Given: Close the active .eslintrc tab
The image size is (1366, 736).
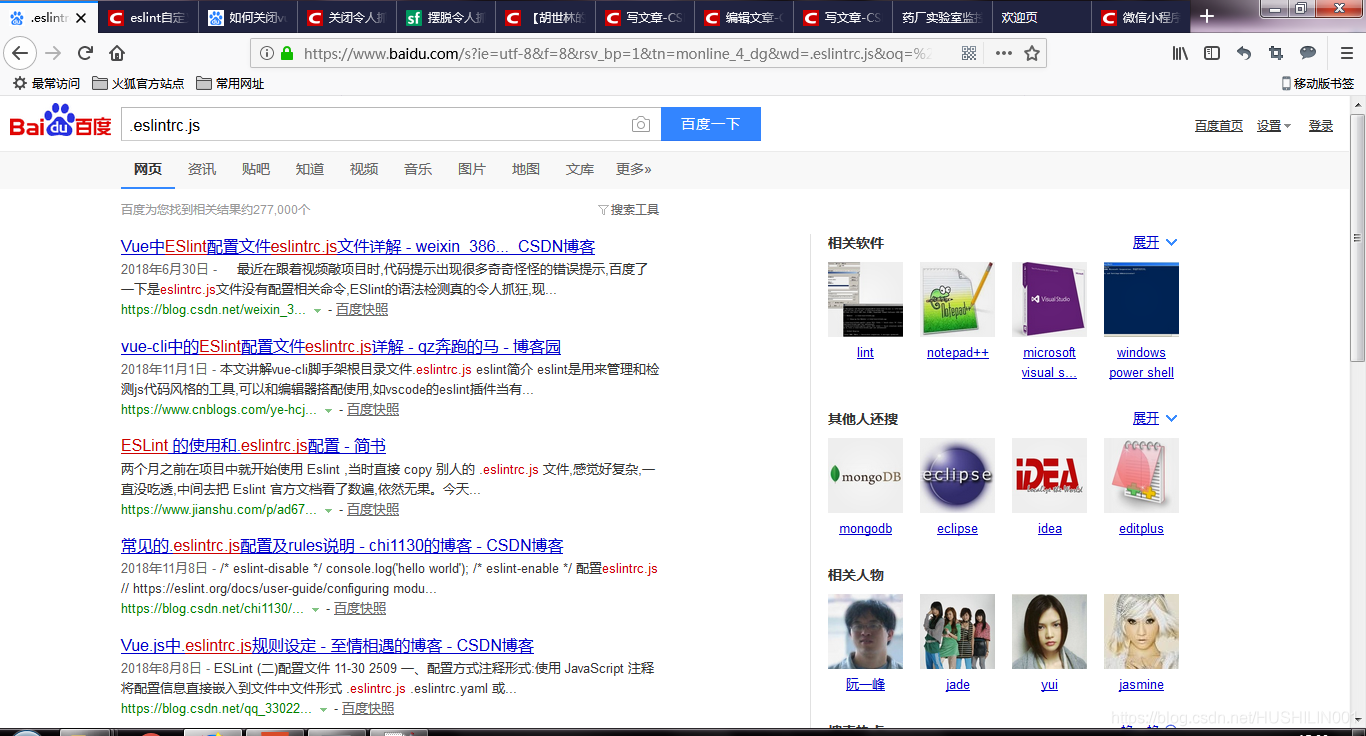Looking at the screenshot, I should (81, 18).
